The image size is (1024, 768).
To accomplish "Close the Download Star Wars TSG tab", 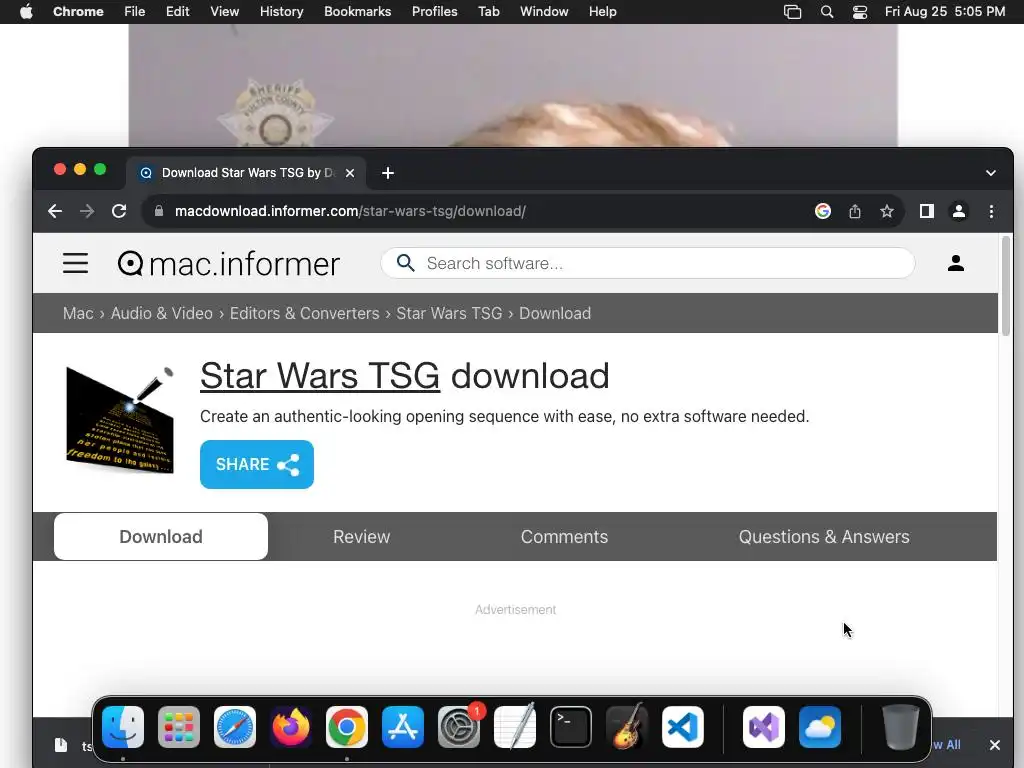I will point(350,173).
